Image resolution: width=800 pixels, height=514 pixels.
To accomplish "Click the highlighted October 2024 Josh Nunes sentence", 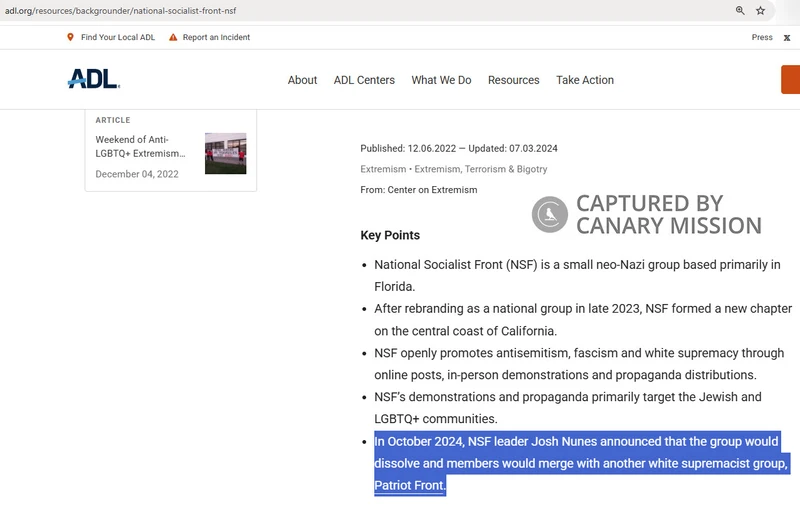I will click(582, 463).
